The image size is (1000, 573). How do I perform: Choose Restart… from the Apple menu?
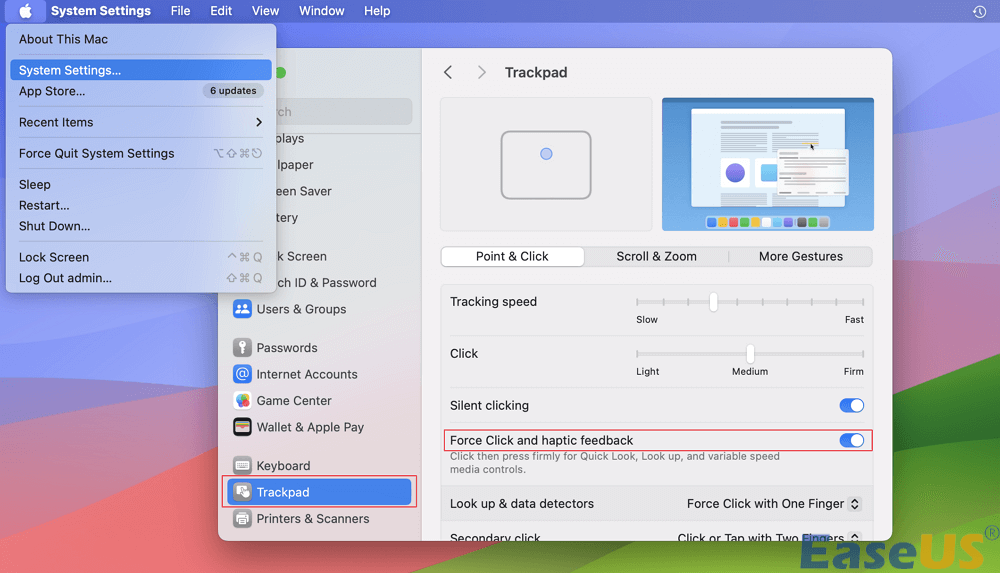[x=141, y=205]
